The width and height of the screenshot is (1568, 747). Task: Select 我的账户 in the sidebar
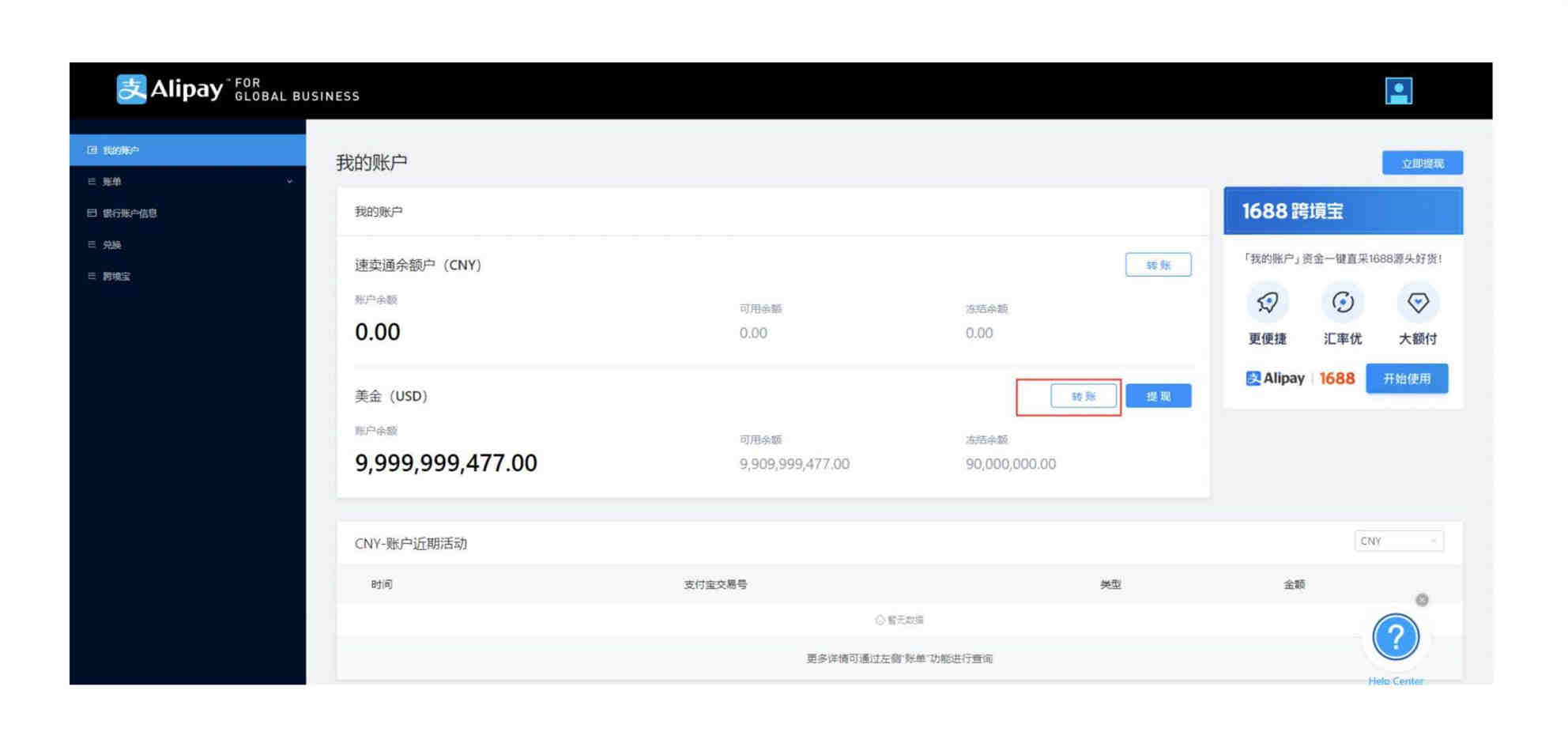[187, 150]
